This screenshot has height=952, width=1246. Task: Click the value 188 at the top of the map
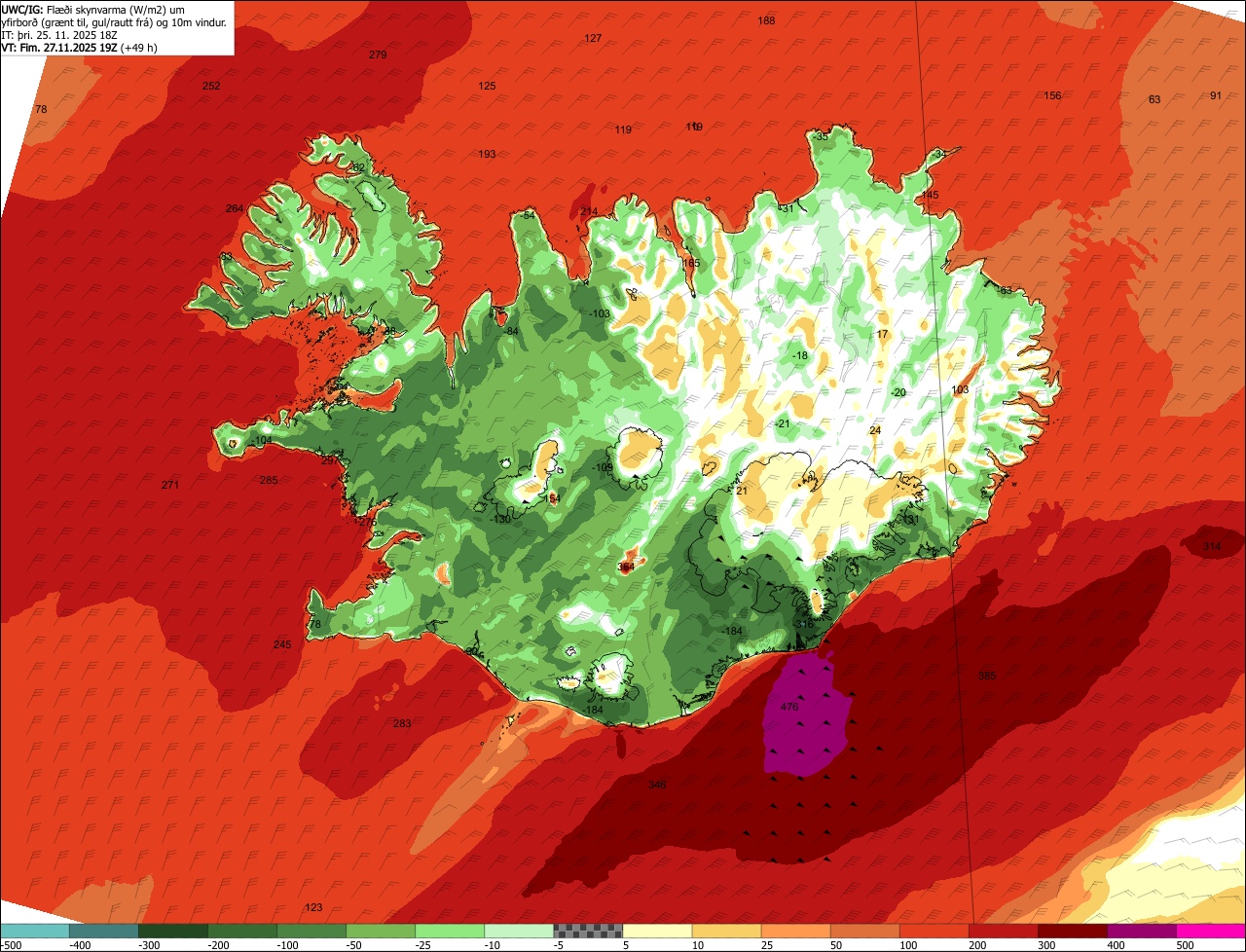coord(767,21)
